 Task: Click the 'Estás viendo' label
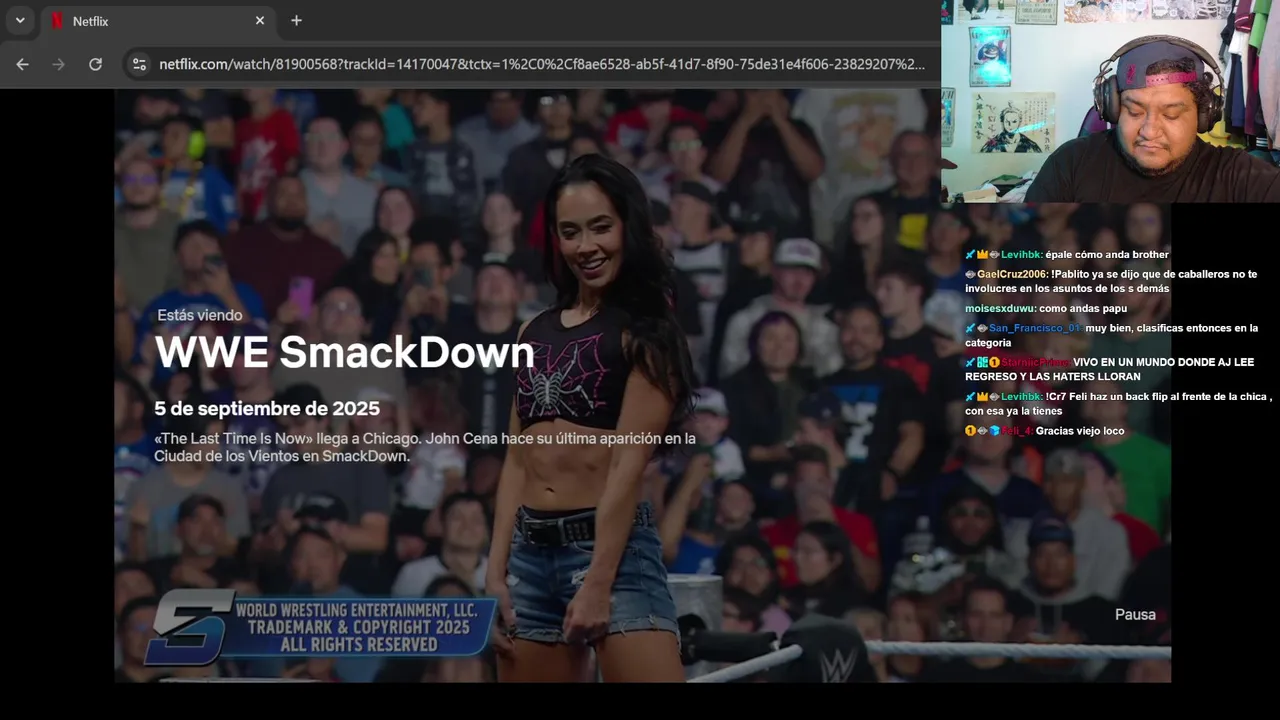pos(199,315)
